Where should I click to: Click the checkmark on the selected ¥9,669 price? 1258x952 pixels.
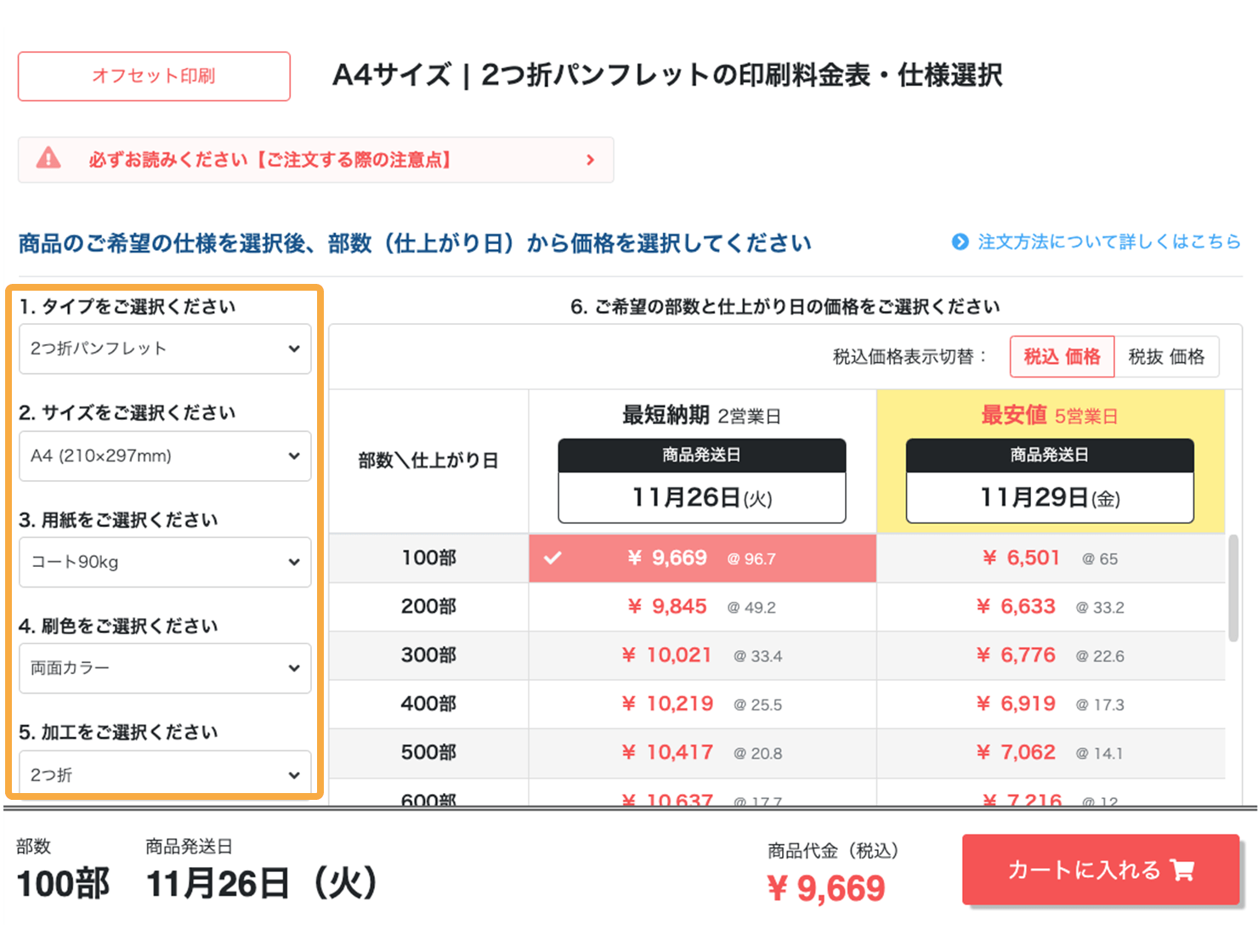tap(553, 558)
